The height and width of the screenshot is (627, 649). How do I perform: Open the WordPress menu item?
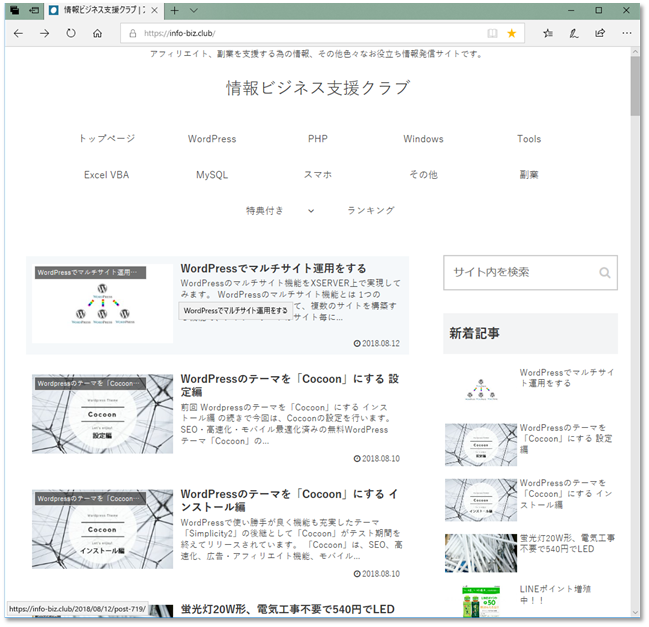[212, 139]
